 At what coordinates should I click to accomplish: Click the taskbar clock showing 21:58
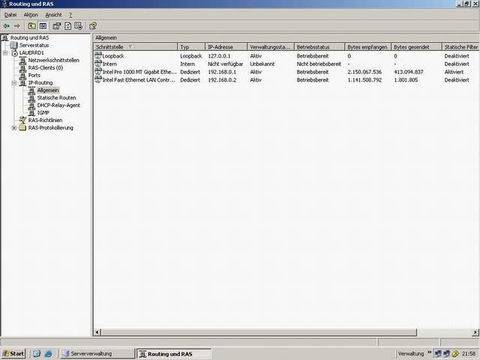(x=468, y=354)
